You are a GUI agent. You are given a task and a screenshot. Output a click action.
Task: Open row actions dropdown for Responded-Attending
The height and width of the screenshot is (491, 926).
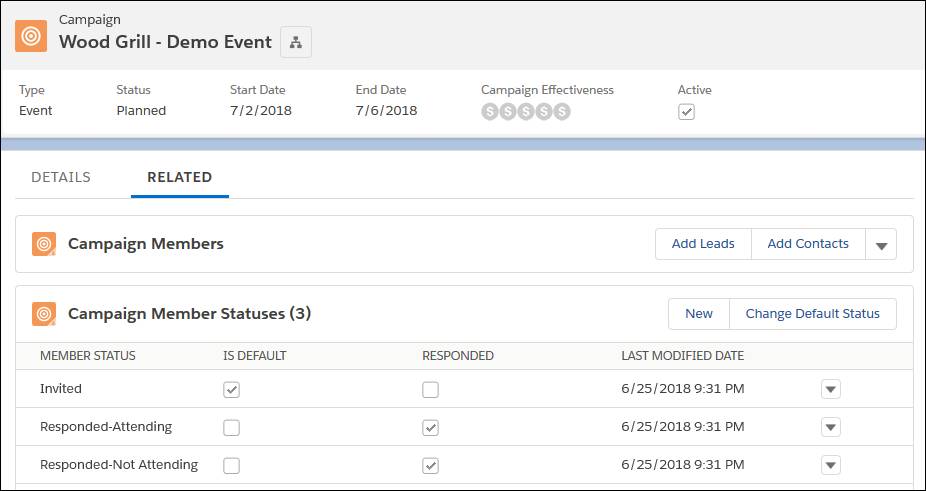(x=831, y=427)
